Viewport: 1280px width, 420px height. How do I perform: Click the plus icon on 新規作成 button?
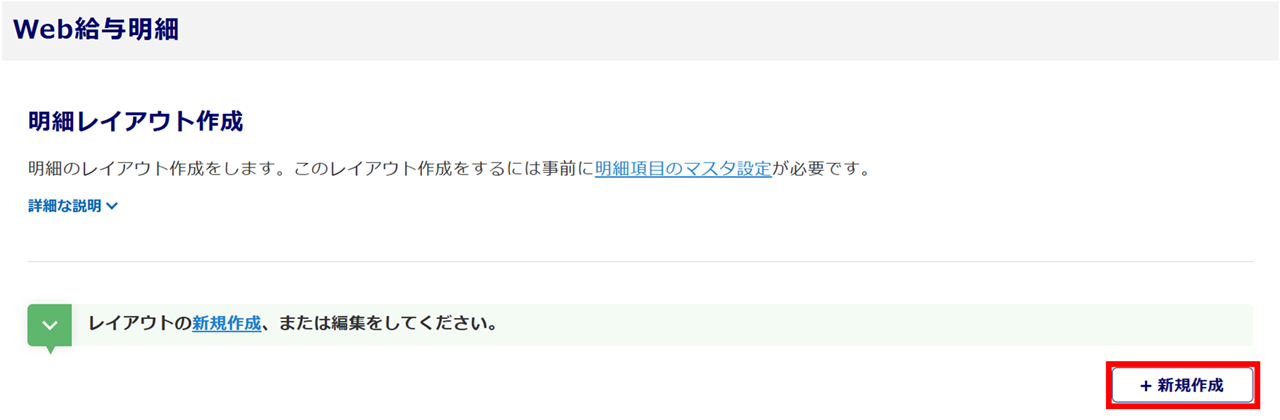pos(1145,386)
